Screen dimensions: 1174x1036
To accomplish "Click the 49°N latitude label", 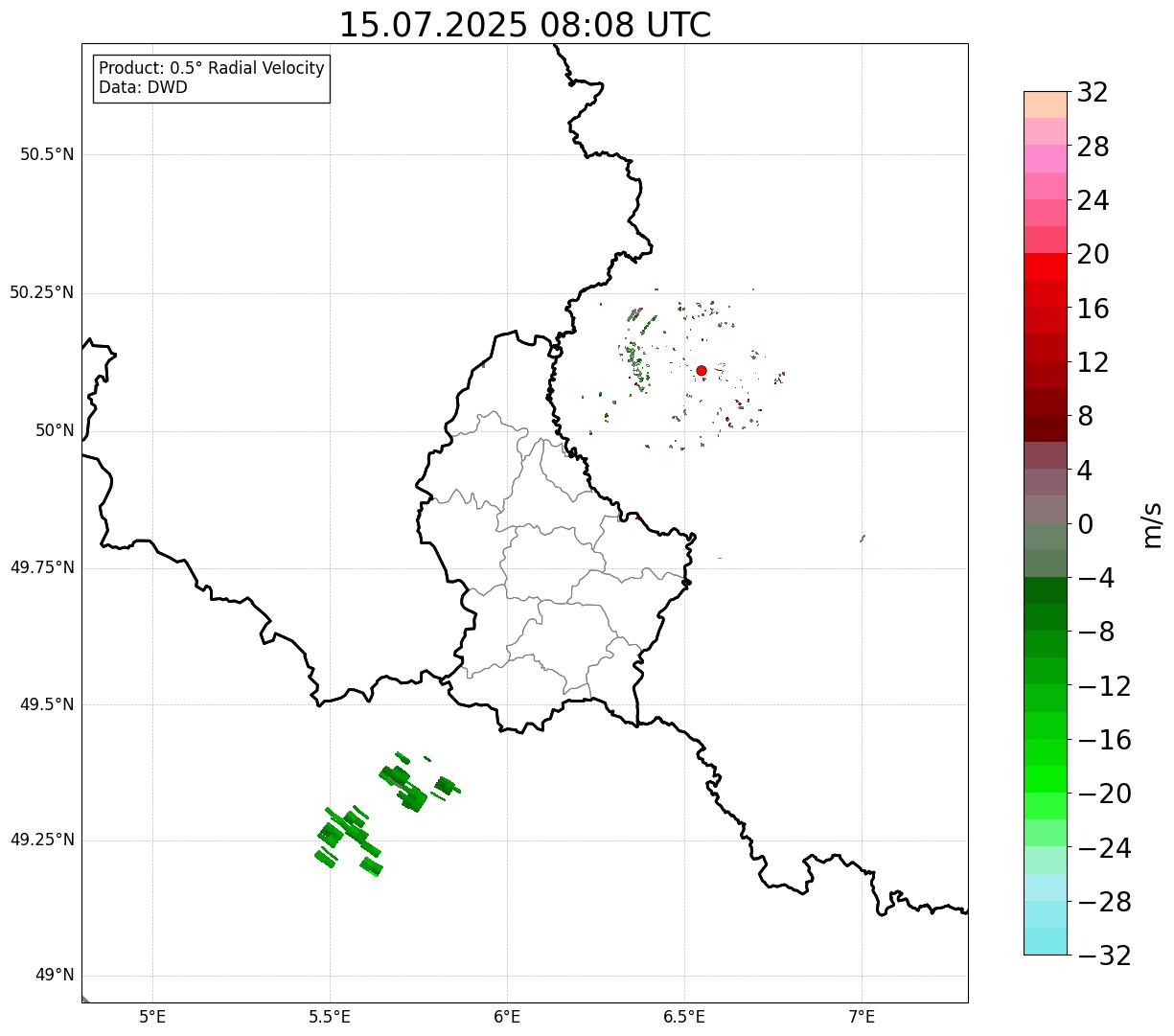I will [55, 976].
